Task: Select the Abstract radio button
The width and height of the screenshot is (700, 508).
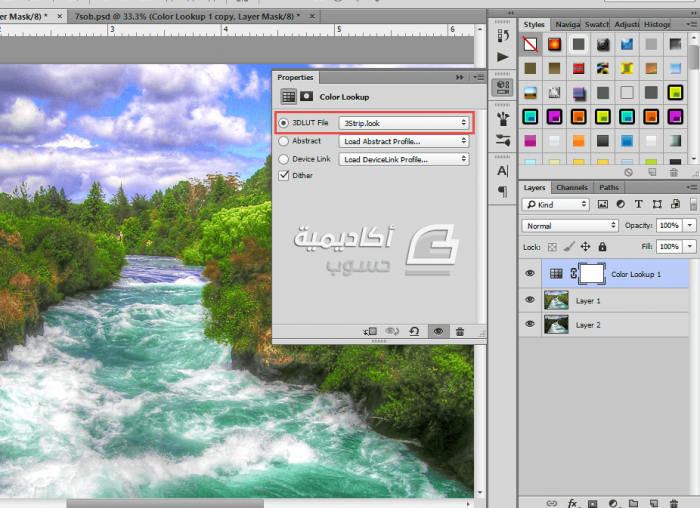Action: pyautogui.click(x=283, y=141)
